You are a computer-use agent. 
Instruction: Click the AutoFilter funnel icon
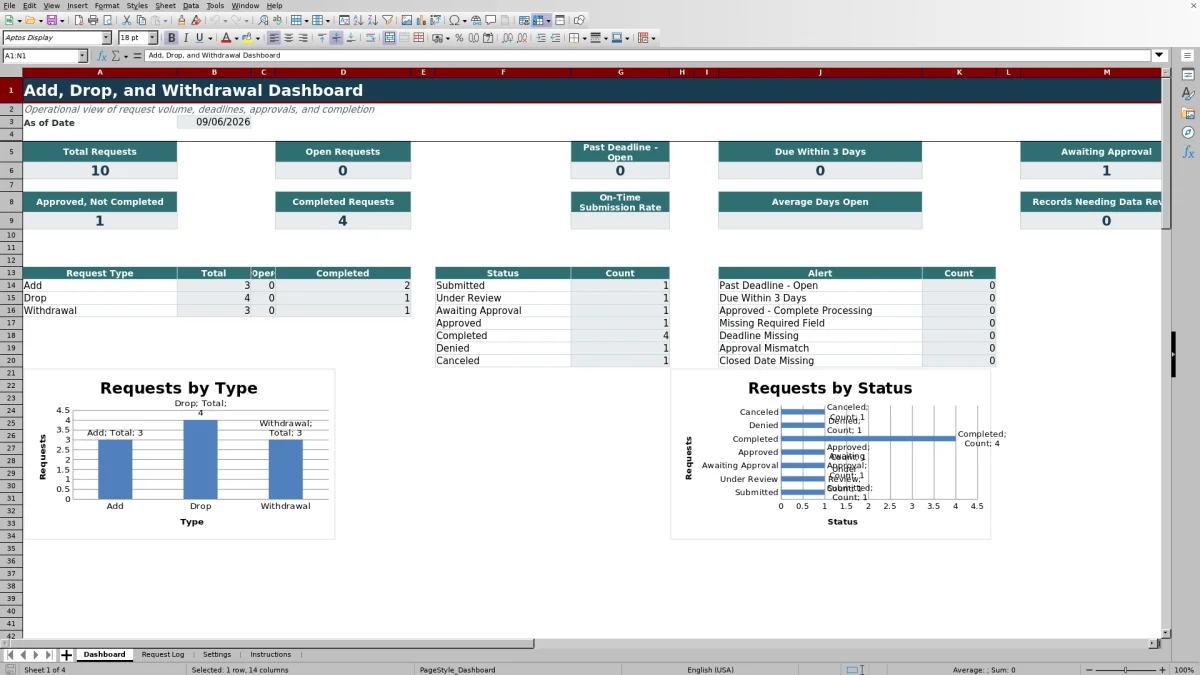click(x=388, y=20)
